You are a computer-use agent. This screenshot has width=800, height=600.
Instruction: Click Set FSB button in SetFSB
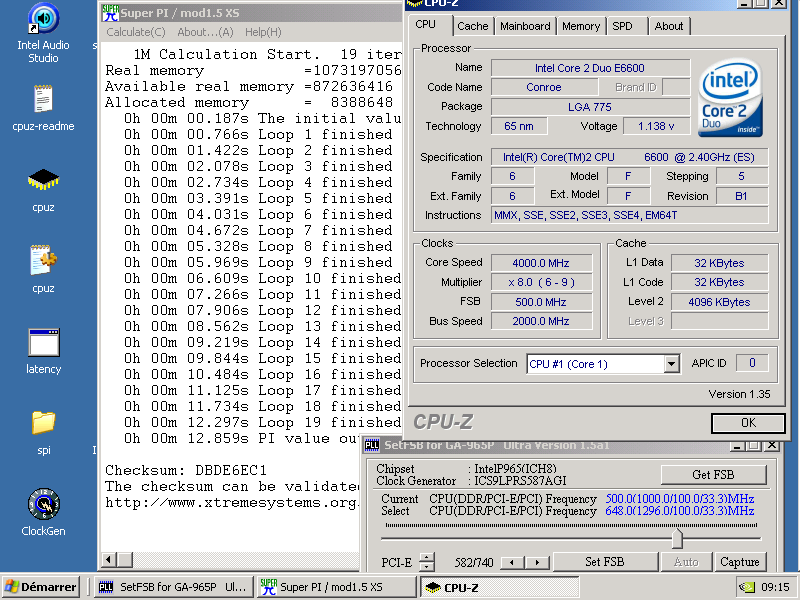[605, 562]
